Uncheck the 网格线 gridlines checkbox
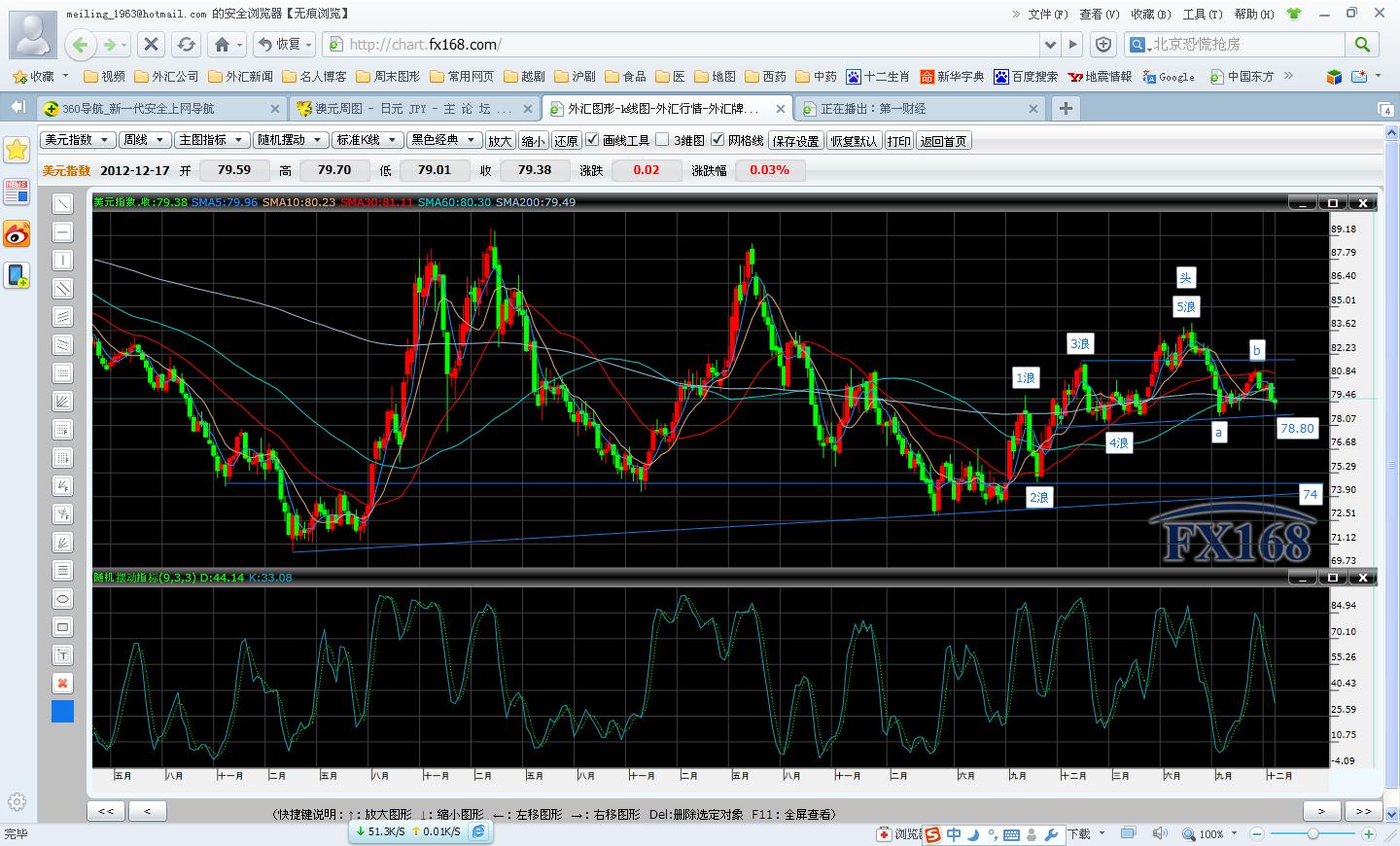Image resolution: width=1400 pixels, height=846 pixels. pyautogui.click(x=717, y=140)
